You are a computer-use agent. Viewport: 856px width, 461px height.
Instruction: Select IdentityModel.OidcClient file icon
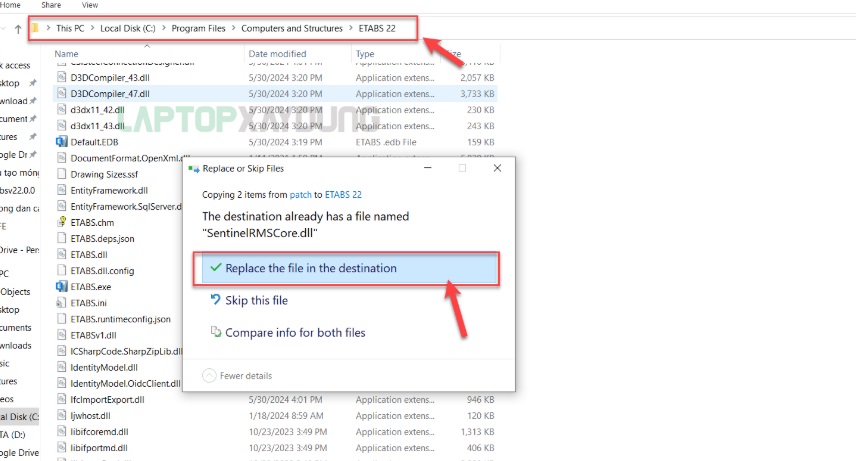(62, 383)
